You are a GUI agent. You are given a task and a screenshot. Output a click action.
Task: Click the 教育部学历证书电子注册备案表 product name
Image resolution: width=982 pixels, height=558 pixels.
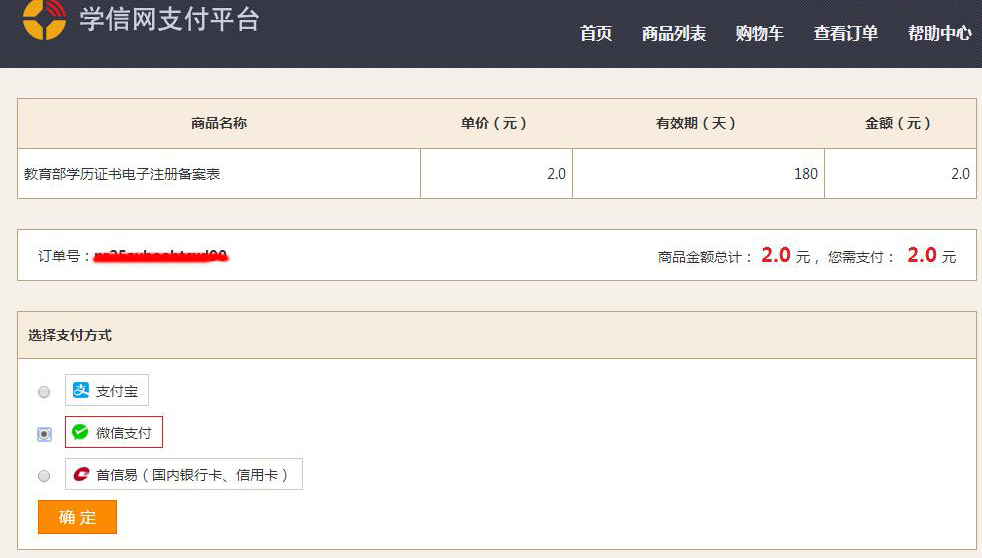122,174
